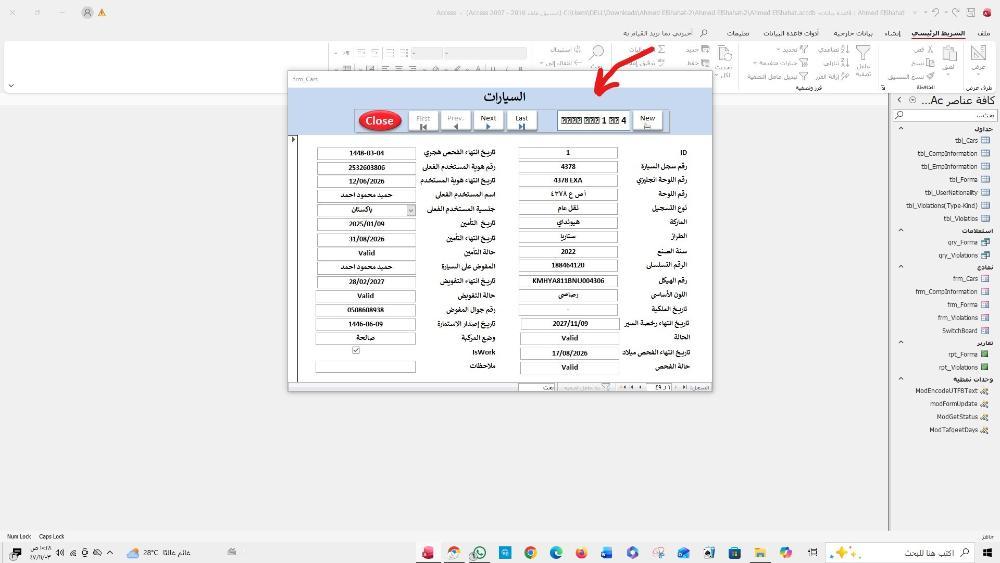The image size is (1000, 563).
Task: Open the إنشاء ribbon tab
Action: coord(893,33)
